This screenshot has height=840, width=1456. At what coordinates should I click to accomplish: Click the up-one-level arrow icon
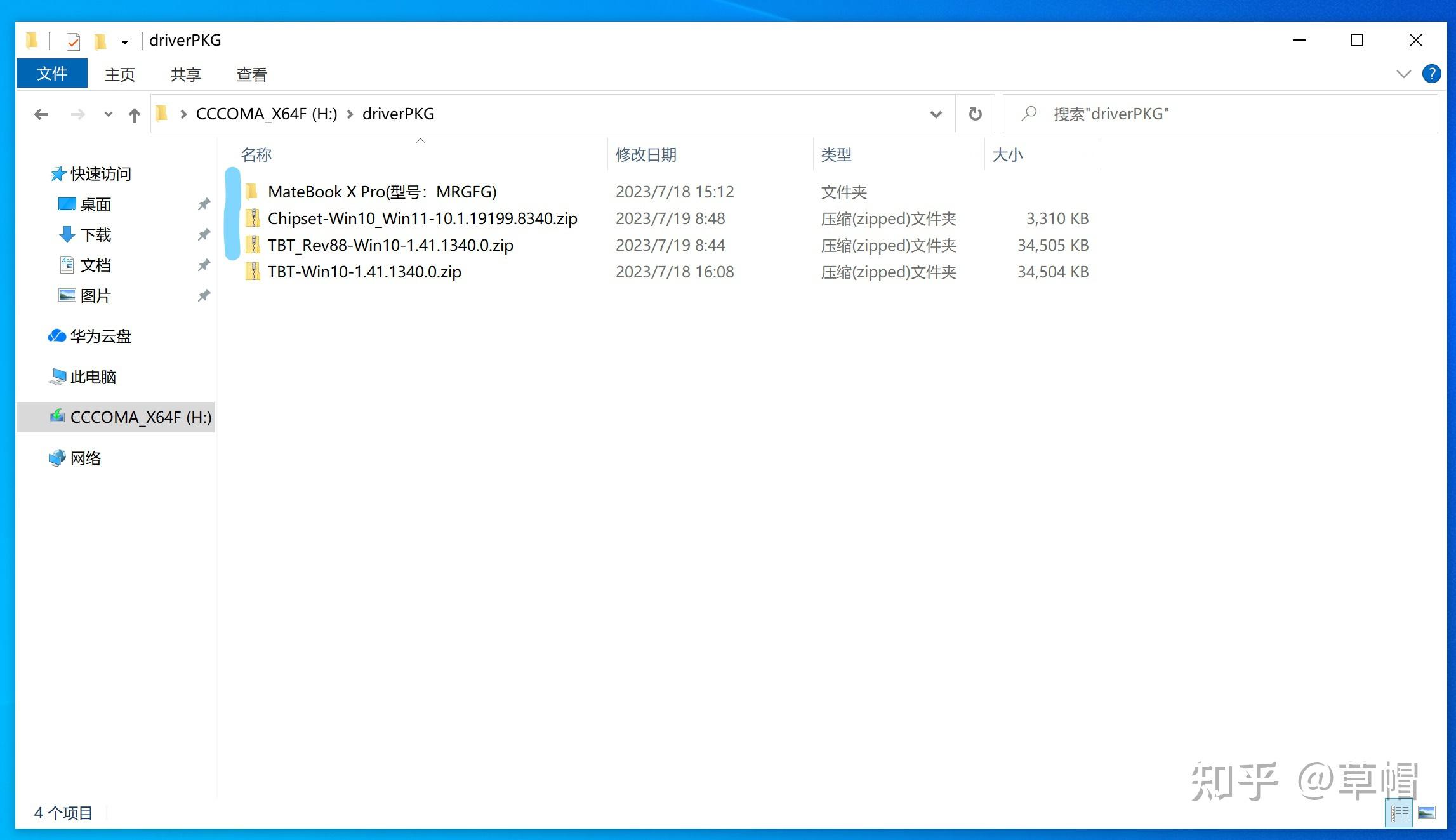(134, 115)
